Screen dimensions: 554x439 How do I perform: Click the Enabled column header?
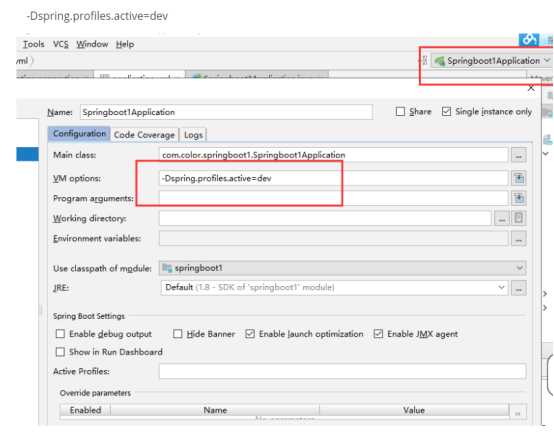[x=85, y=410]
